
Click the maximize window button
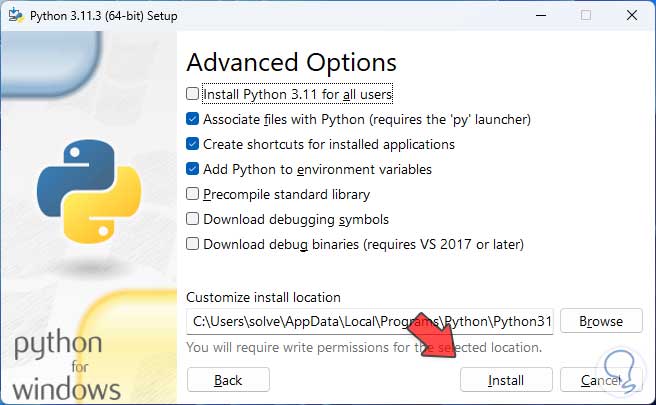point(586,15)
